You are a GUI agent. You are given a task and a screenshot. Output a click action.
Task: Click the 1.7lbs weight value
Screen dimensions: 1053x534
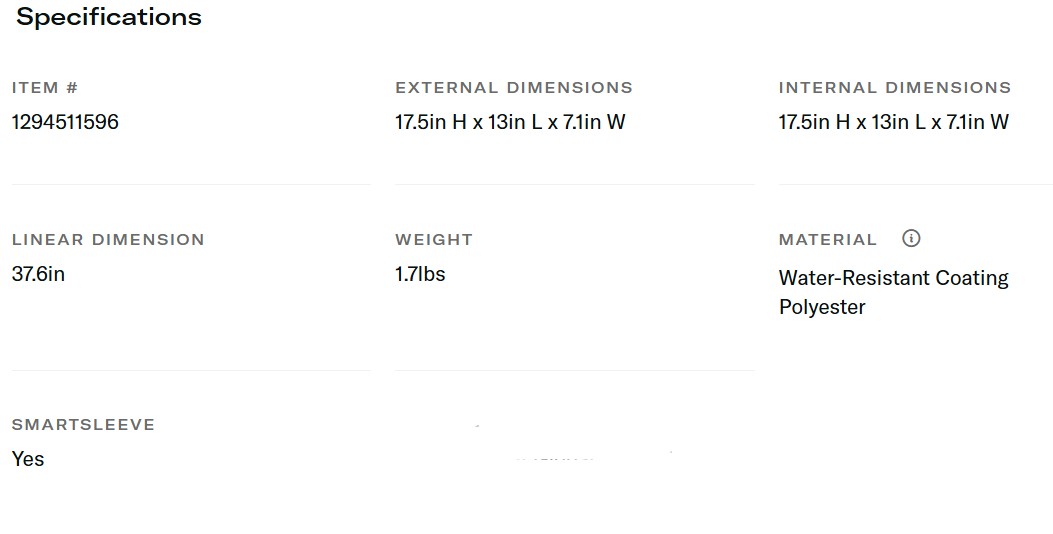click(x=420, y=274)
